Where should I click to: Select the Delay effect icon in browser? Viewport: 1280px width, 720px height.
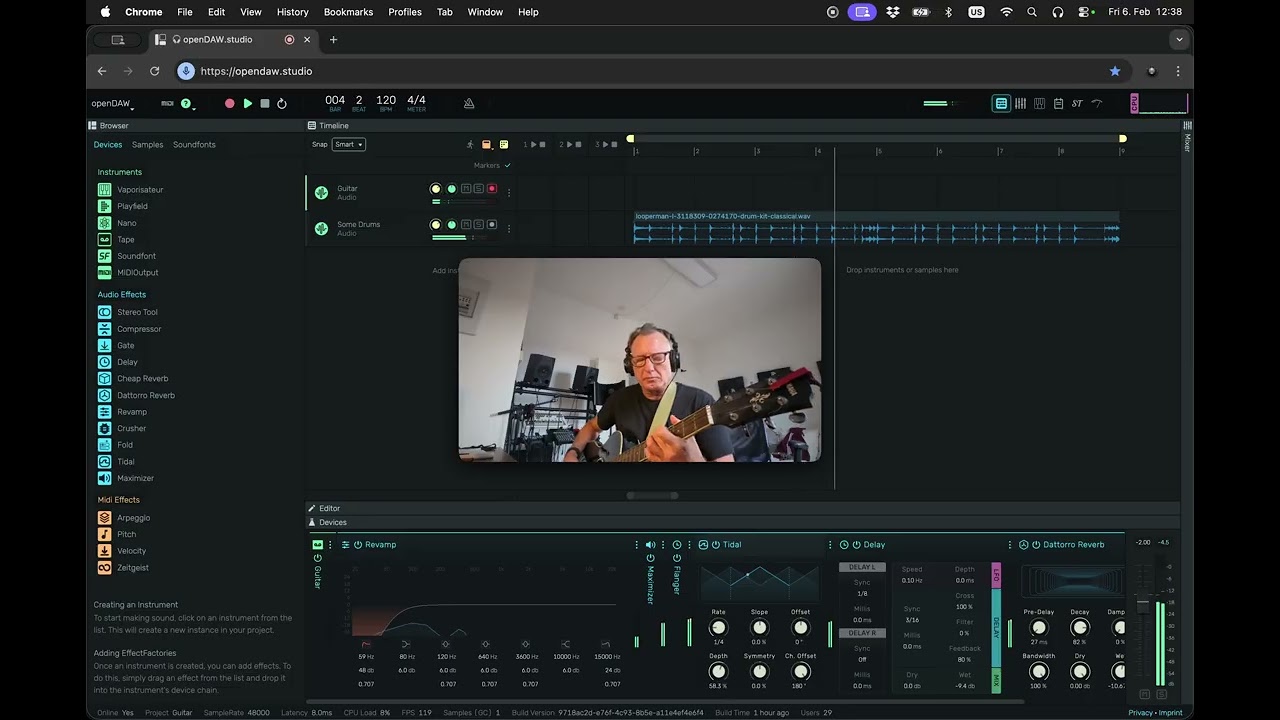click(104, 362)
